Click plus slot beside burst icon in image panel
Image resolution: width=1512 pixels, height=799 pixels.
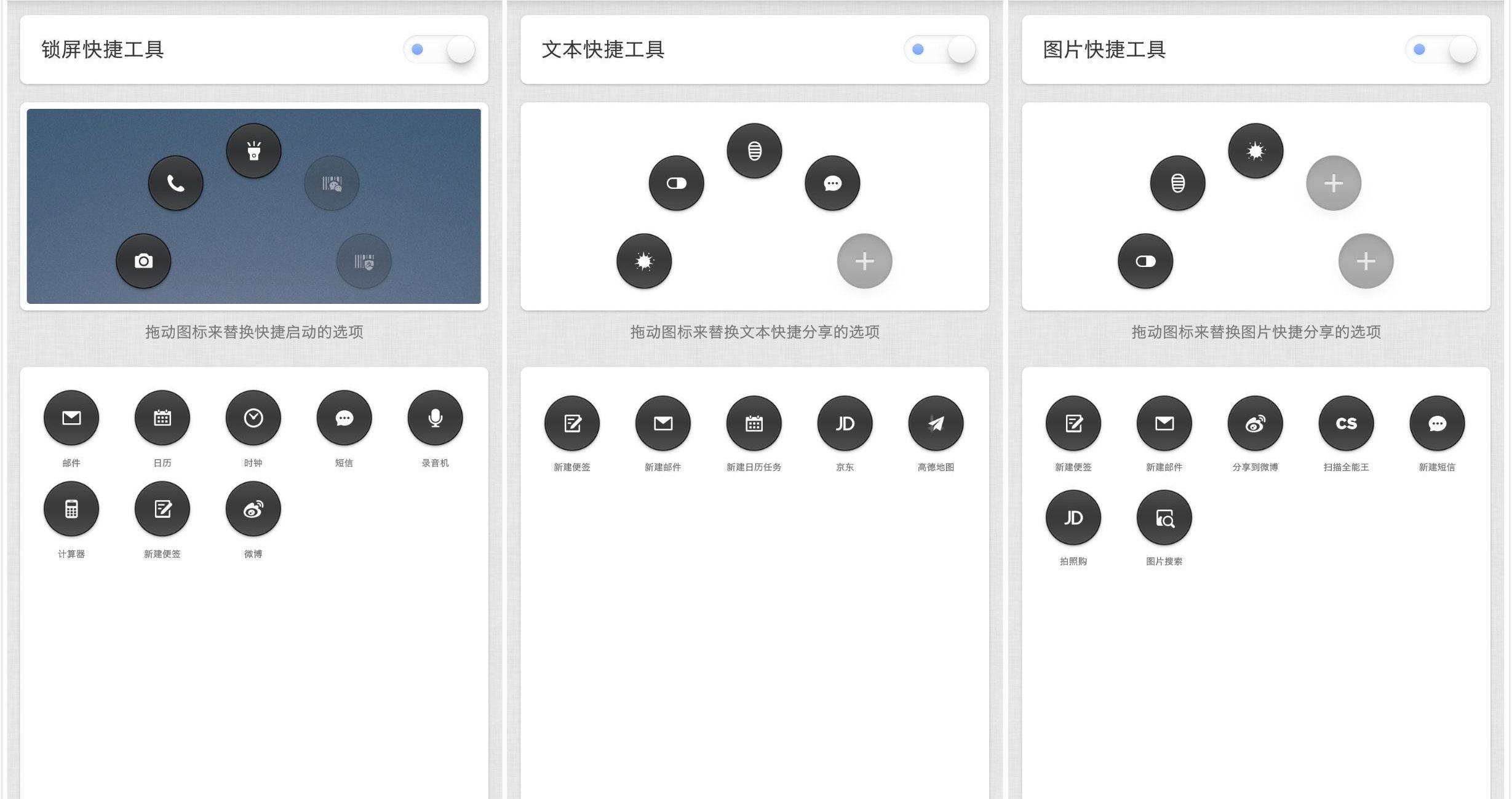point(1334,183)
